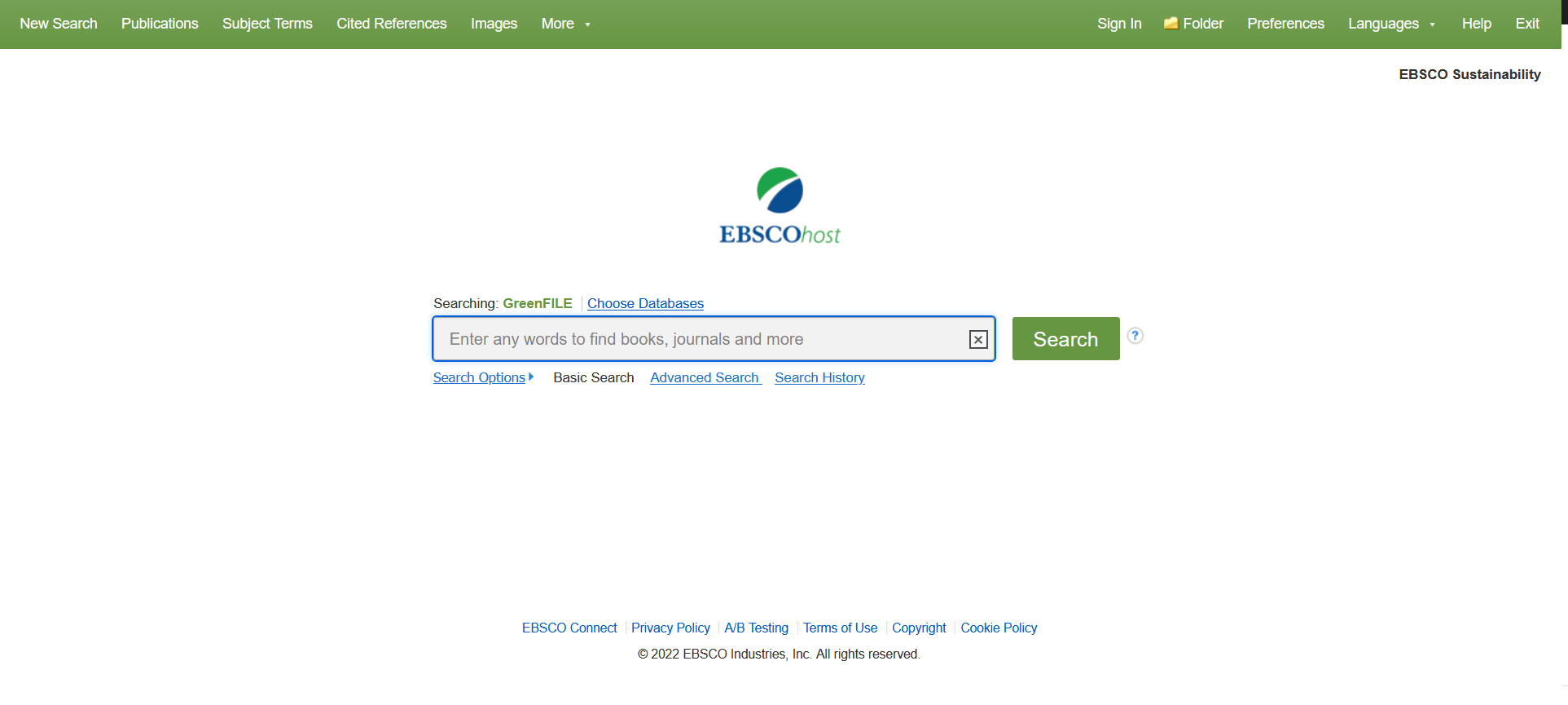Viewport: 1568px width, 705px height.
Task: Click Sign In
Action: pyautogui.click(x=1119, y=24)
